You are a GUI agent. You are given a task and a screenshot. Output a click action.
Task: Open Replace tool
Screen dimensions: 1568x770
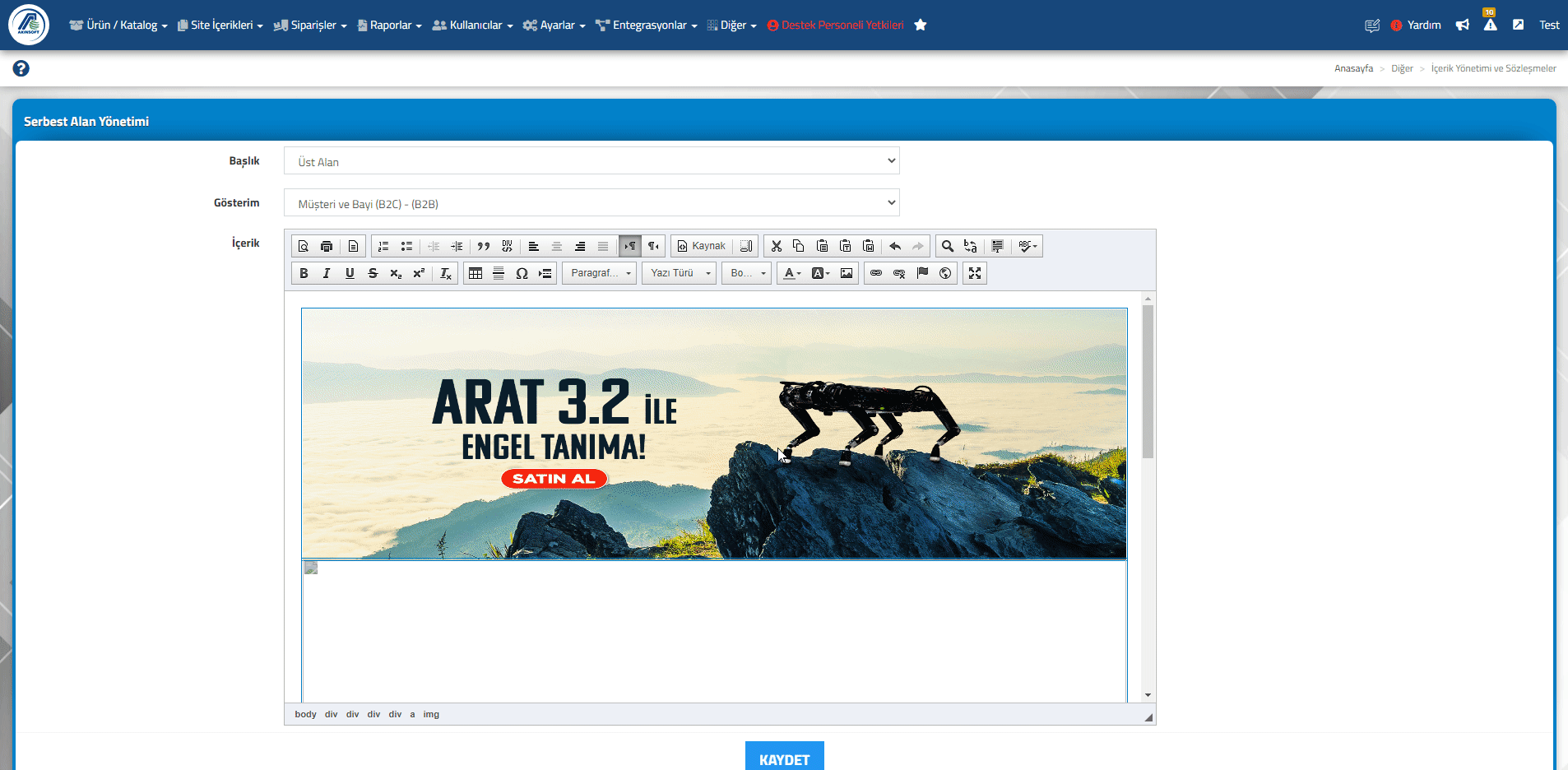(971, 246)
